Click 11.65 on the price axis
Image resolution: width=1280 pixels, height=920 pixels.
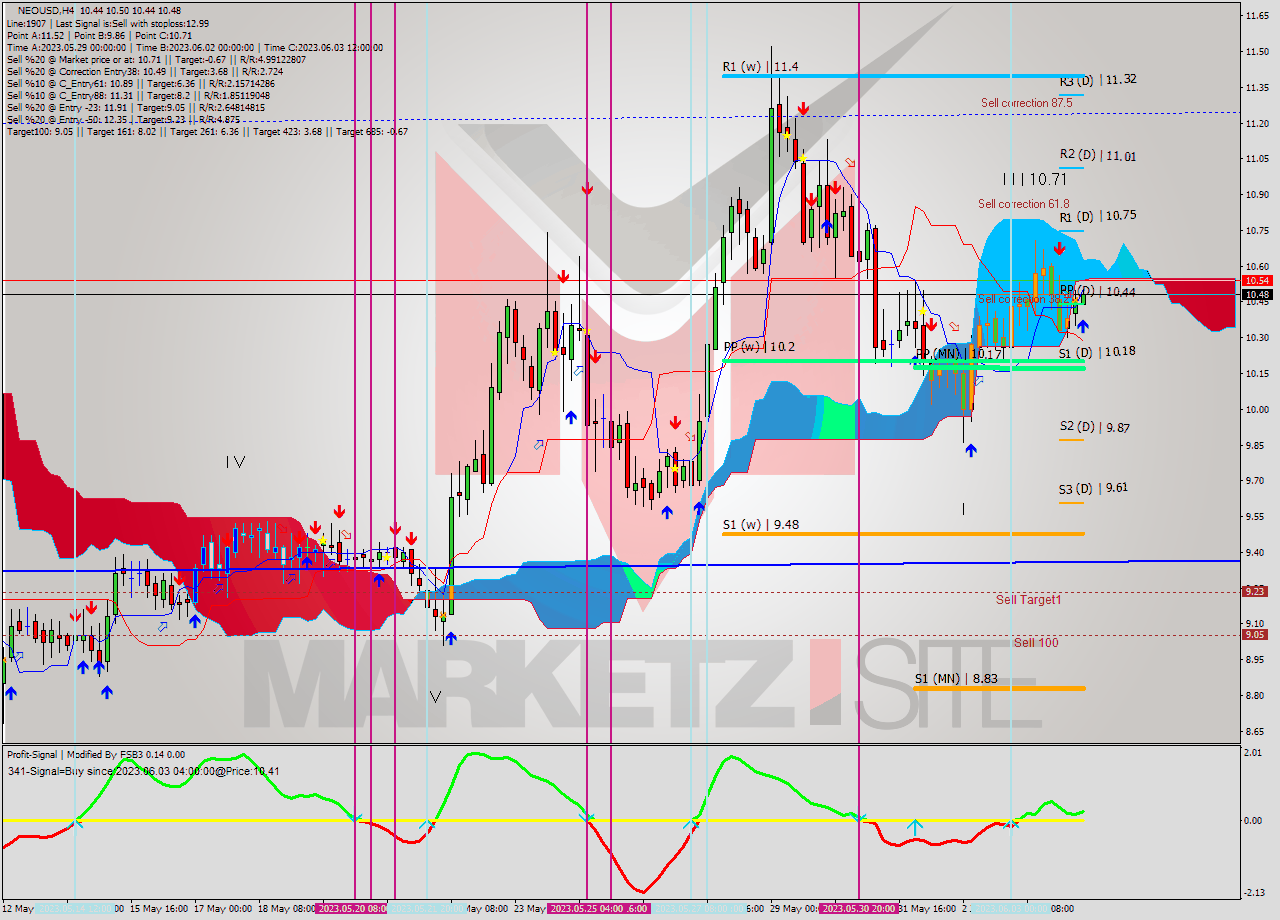(1257, 15)
